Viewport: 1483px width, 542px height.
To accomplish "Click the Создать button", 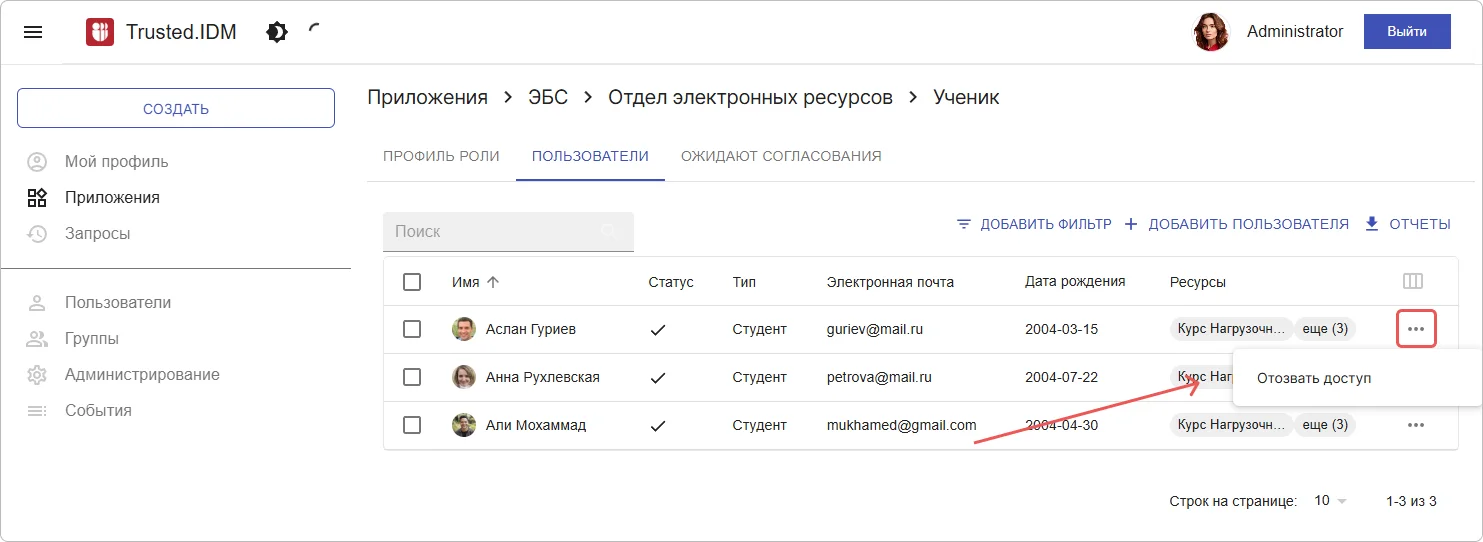I will 176,108.
